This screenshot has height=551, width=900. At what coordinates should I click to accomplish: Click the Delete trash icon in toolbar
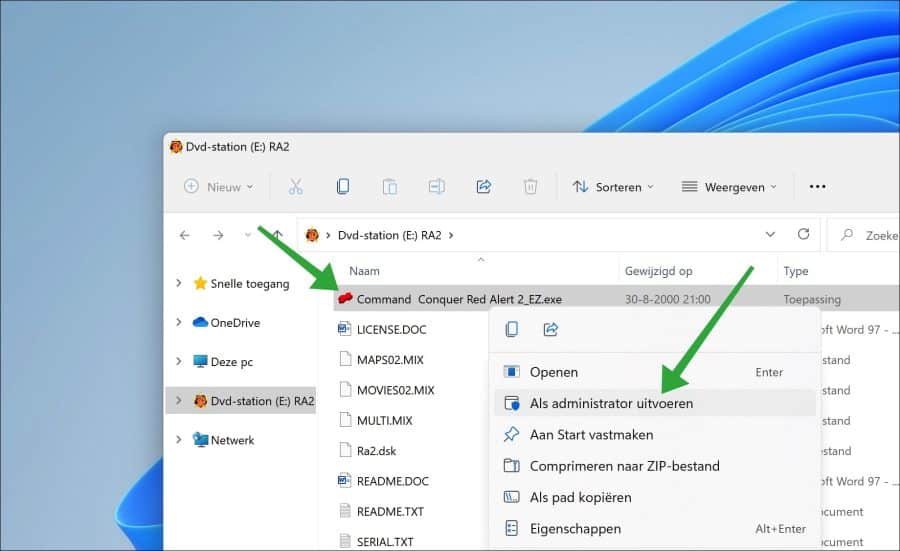pyautogui.click(x=530, y=187)
